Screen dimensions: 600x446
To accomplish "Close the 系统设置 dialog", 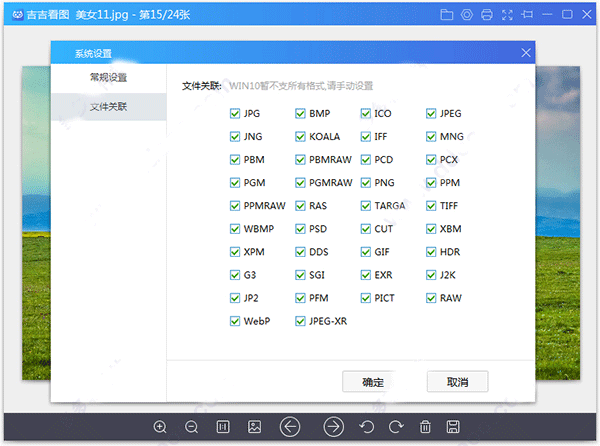I will pos(526,53).
